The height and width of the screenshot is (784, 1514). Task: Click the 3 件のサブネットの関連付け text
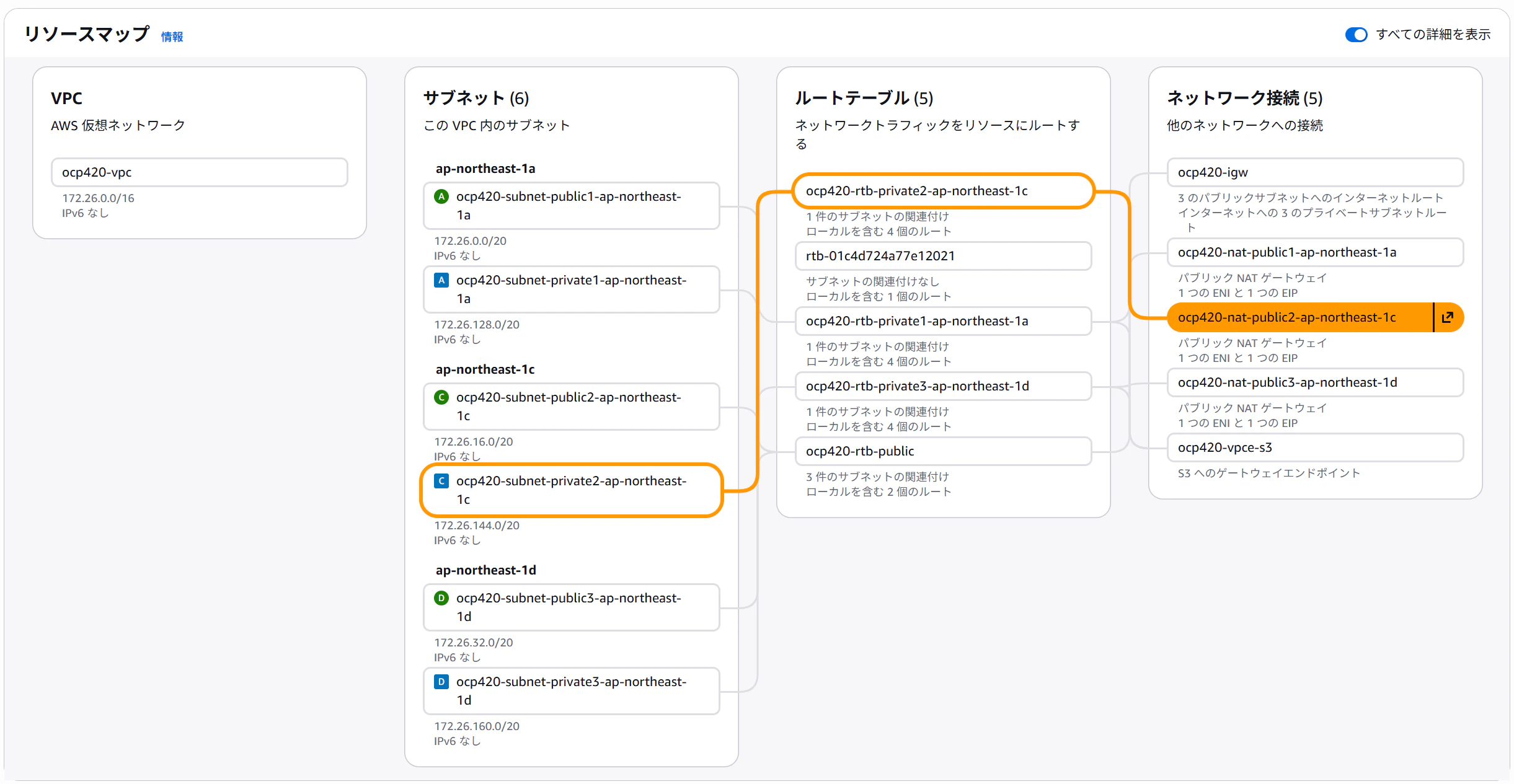[x=878, y=477]
